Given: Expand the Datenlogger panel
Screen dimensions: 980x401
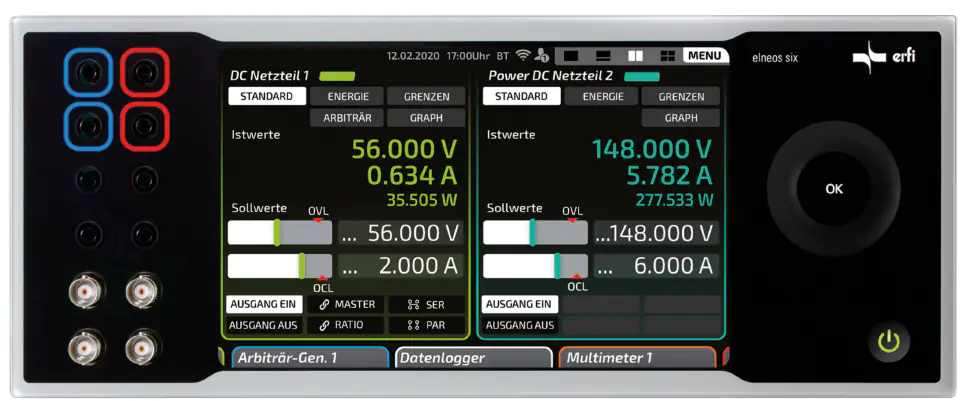Looking at the screenshot, I should tap(474, 358).
